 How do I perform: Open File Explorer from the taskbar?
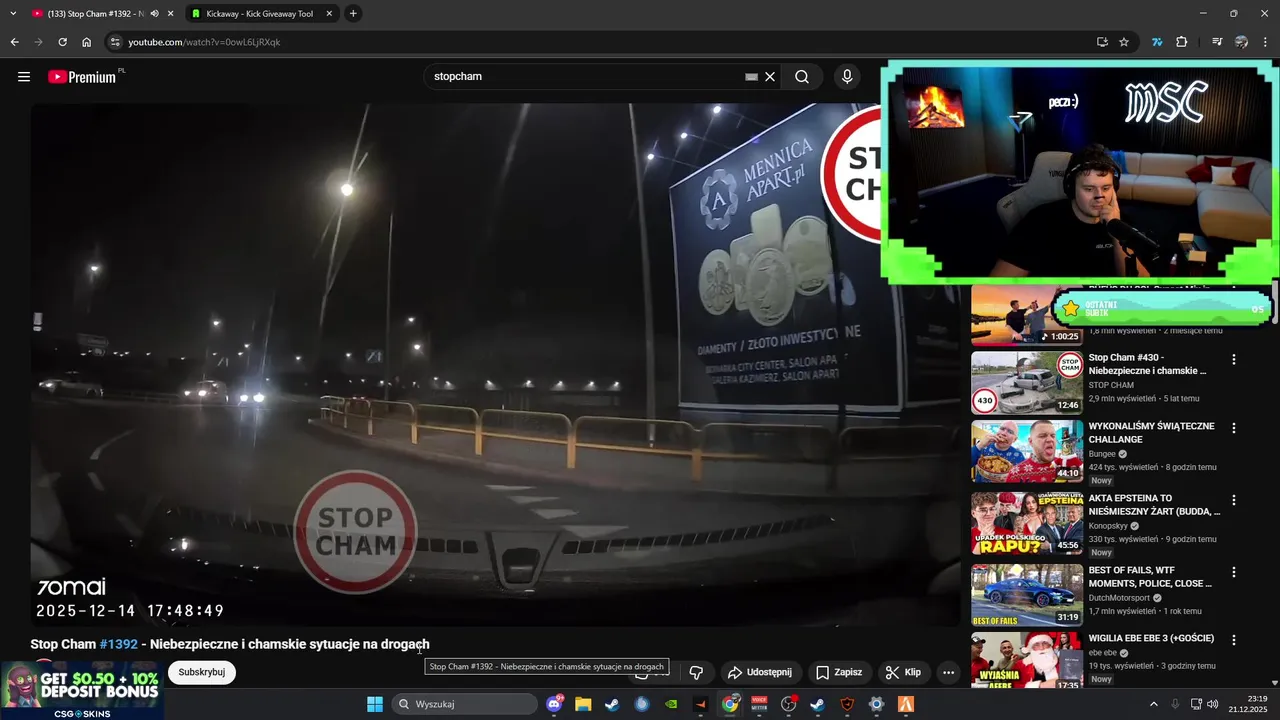[x=583, y=704]
